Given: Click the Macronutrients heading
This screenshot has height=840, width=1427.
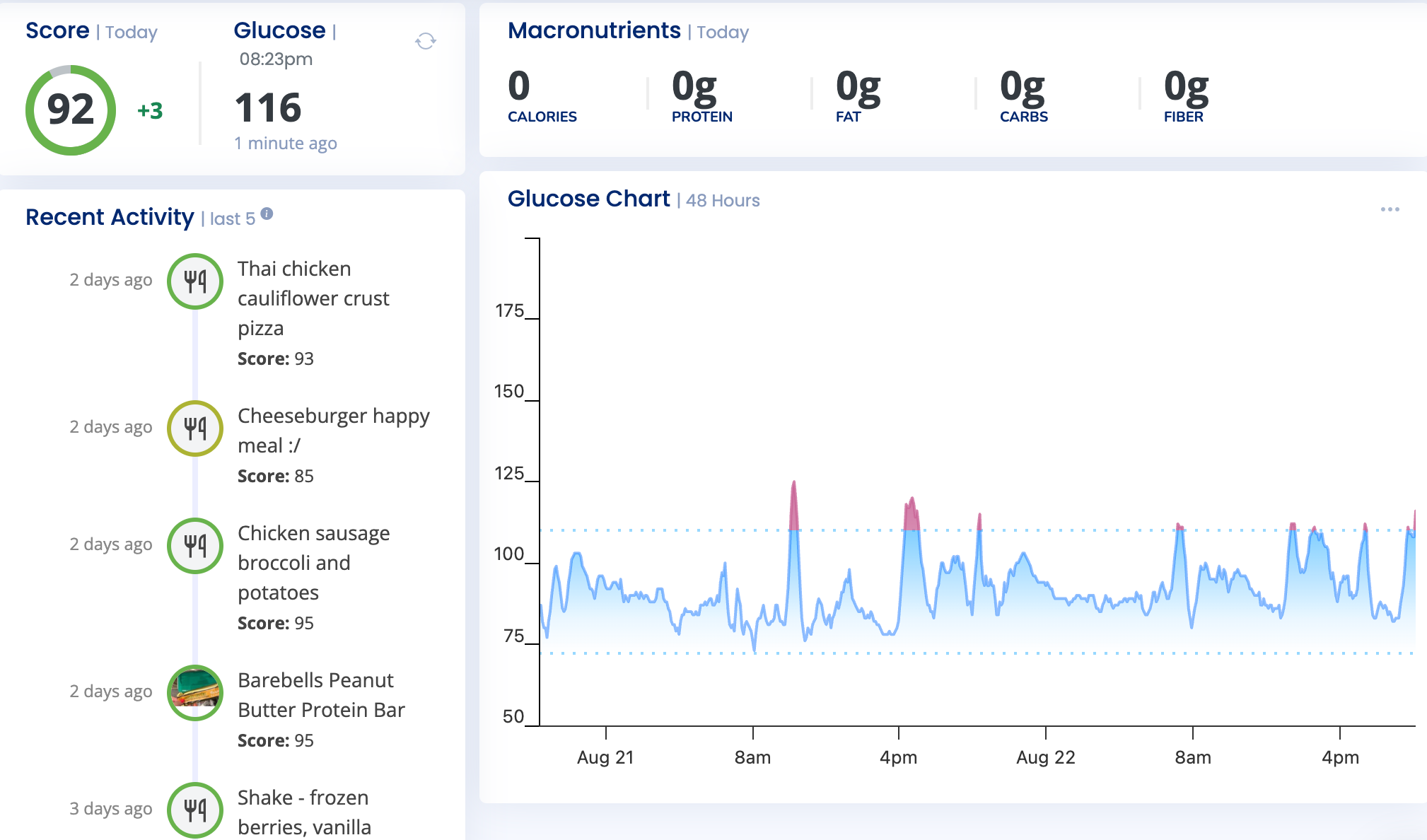Looking at the screenshot, I should coord(594,30).
